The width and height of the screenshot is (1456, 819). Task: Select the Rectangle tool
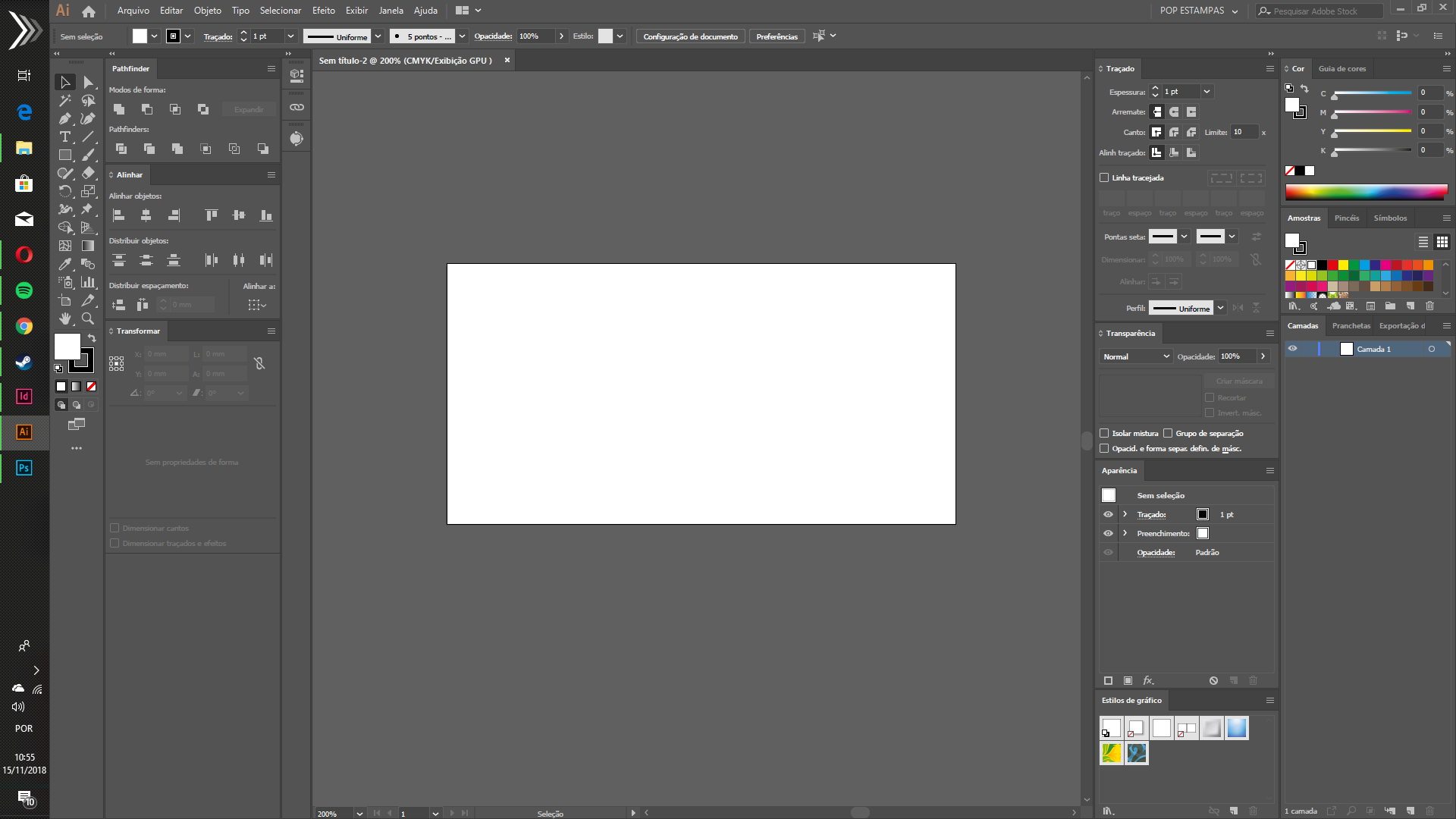65,155
